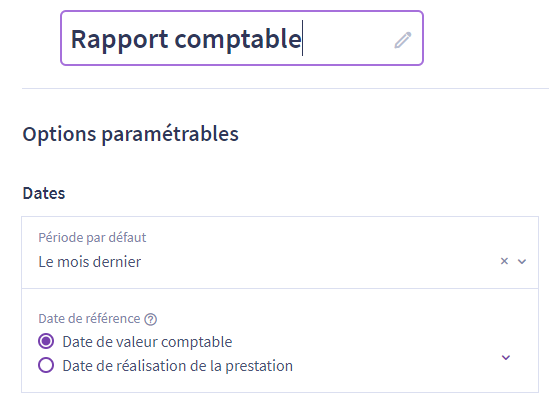Select the "Date de réalisation de la prestation" radio button
The height and width of the screenshot is (407, 549).
pyautogui.click(x=46, y=365)
